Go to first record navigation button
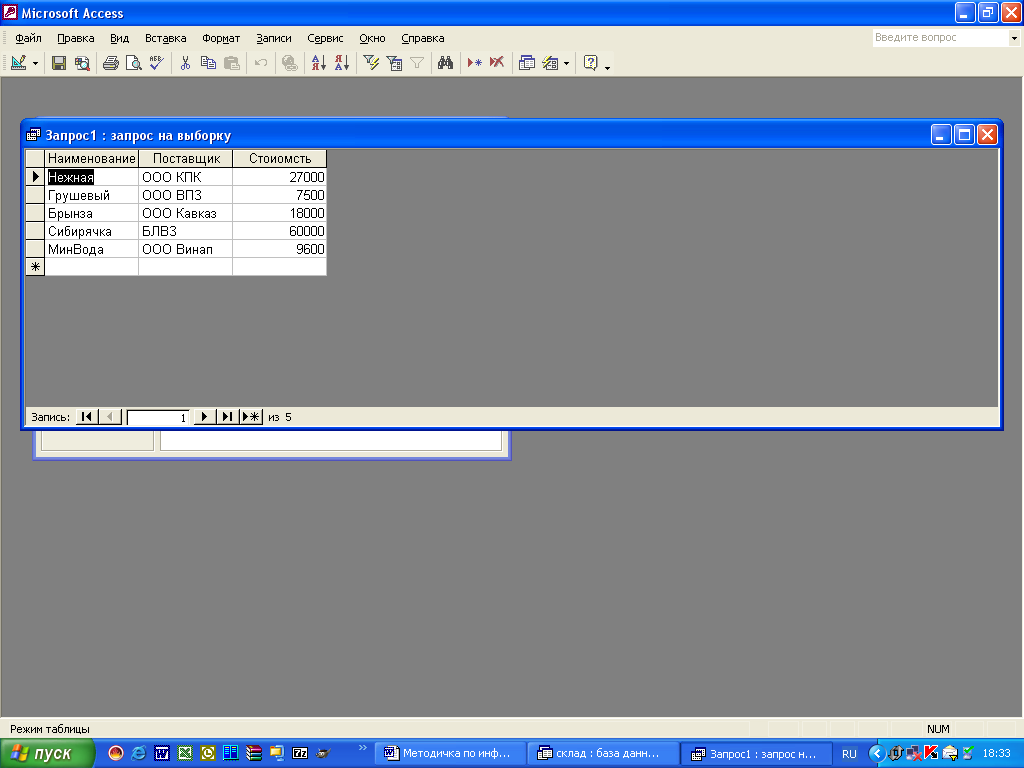1024x768 pixels. click(87, 417)
